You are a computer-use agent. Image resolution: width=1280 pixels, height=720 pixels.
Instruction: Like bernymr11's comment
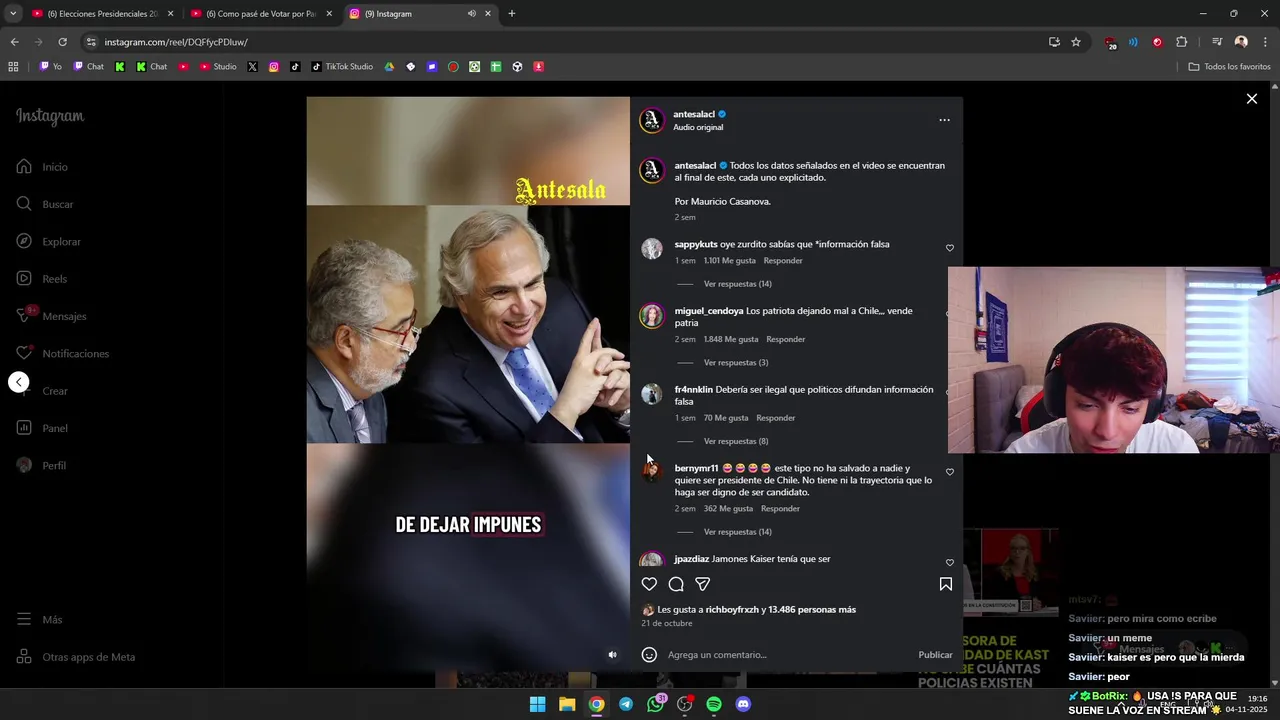pos(950,472)
